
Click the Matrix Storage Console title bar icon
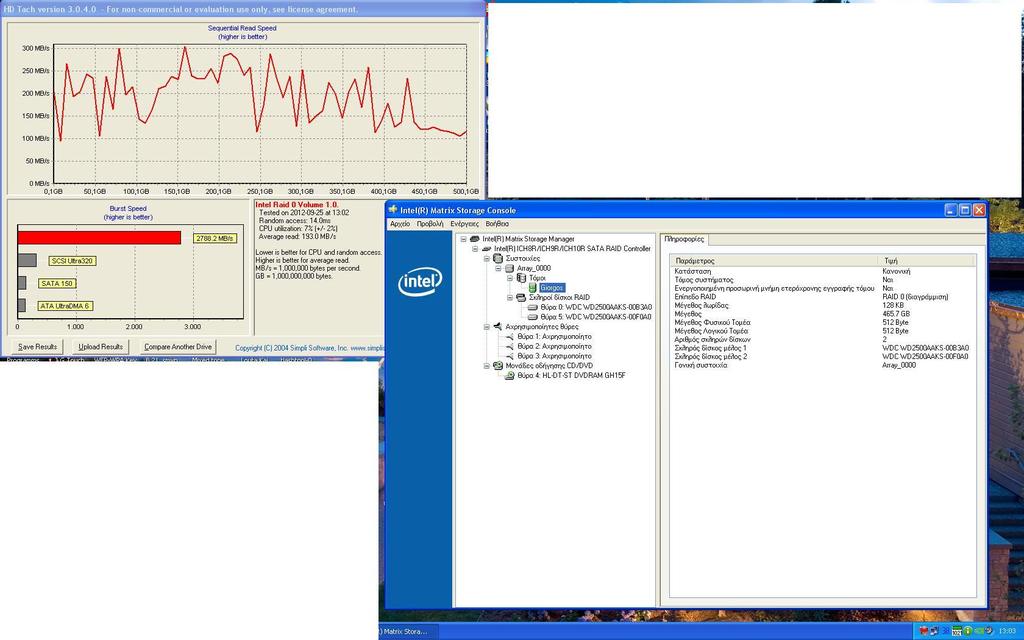(x=393, y=210)
